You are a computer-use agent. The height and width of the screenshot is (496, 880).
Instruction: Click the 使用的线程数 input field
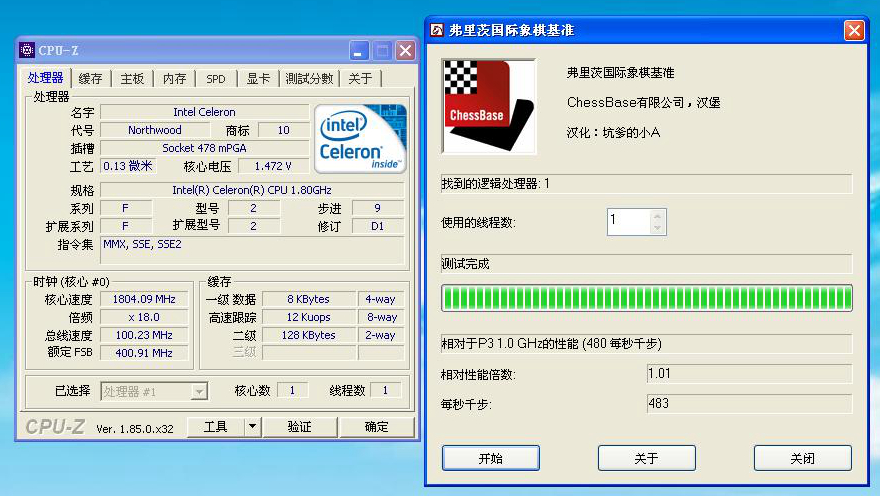pyautogui.click(x=629, y=222)
